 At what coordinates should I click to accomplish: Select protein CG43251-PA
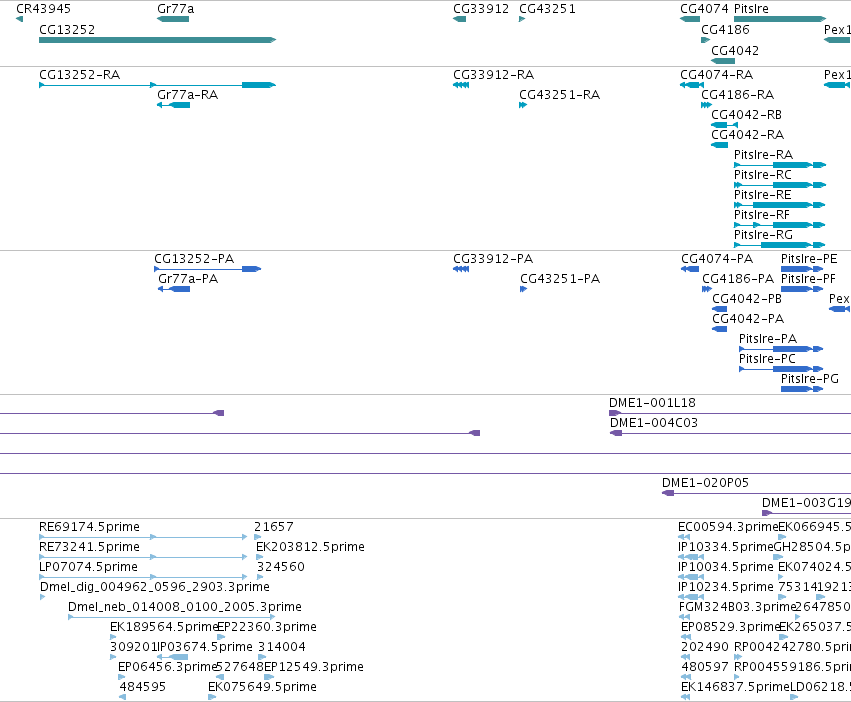click(523, 289)
